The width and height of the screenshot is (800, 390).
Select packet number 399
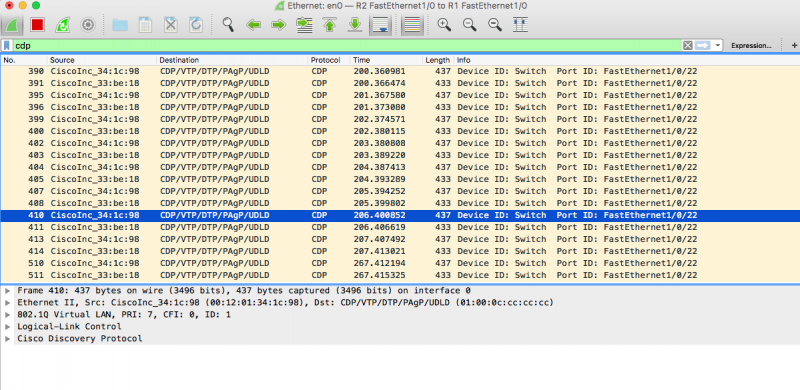tap(400, 119)
